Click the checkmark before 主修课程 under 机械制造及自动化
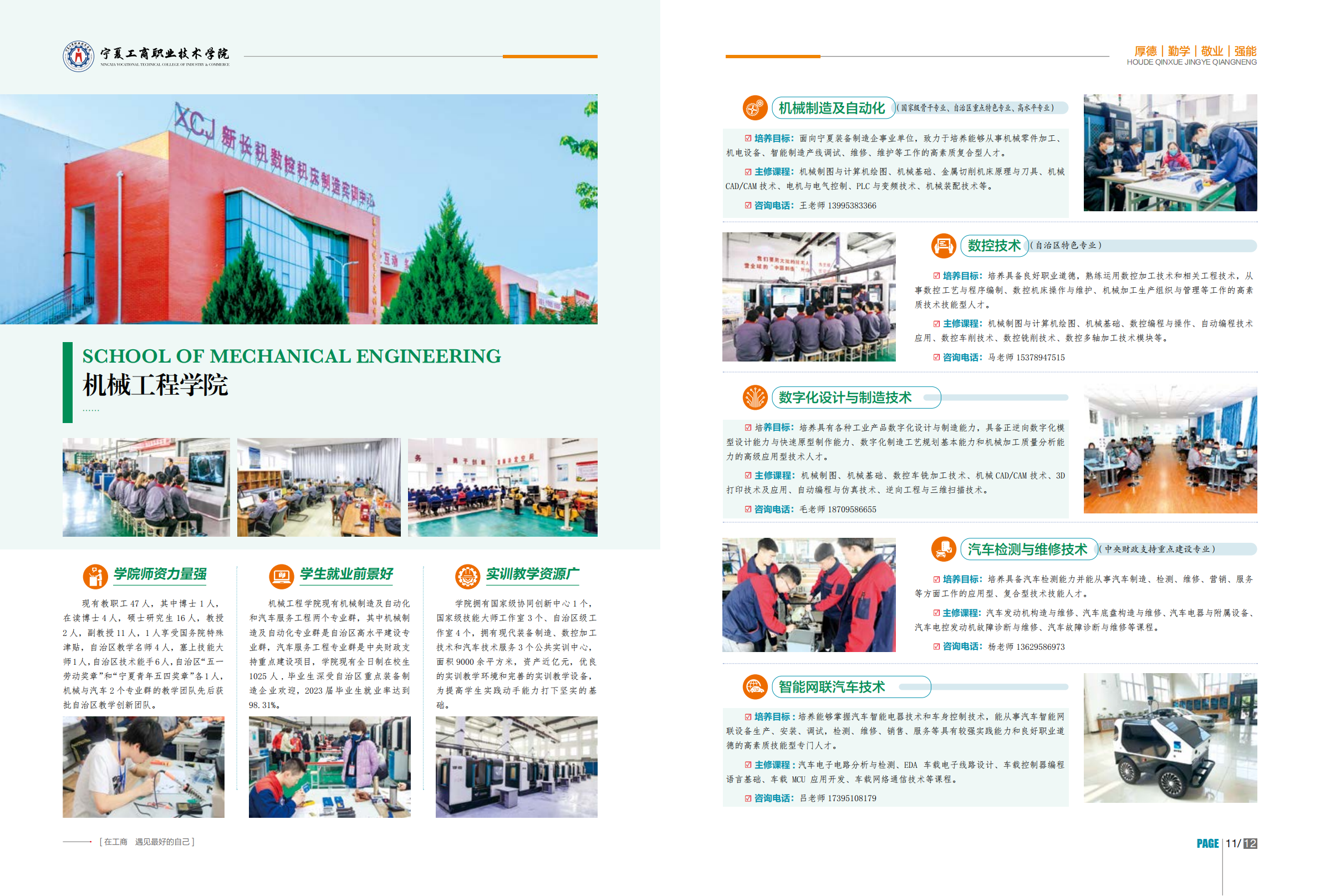 (748, 171)
